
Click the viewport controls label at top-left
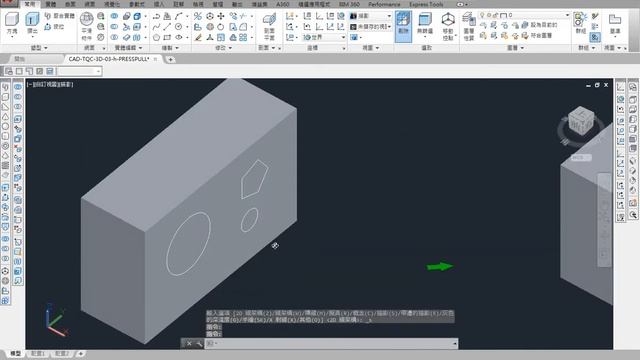pos(50,84)
